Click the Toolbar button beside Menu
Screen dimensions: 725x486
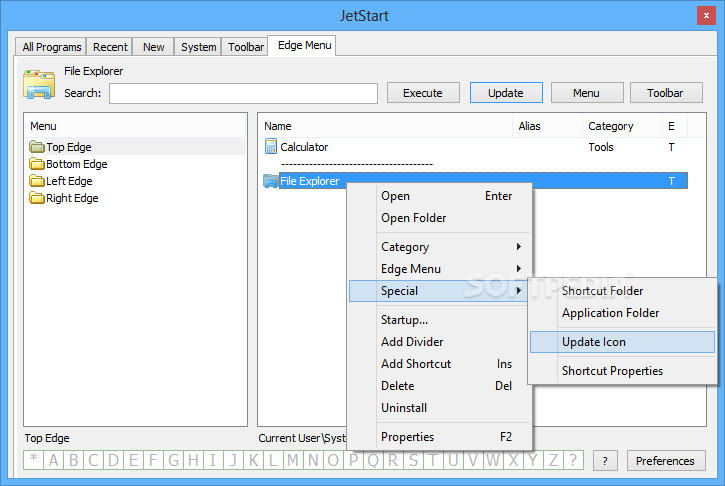(666, 93)
